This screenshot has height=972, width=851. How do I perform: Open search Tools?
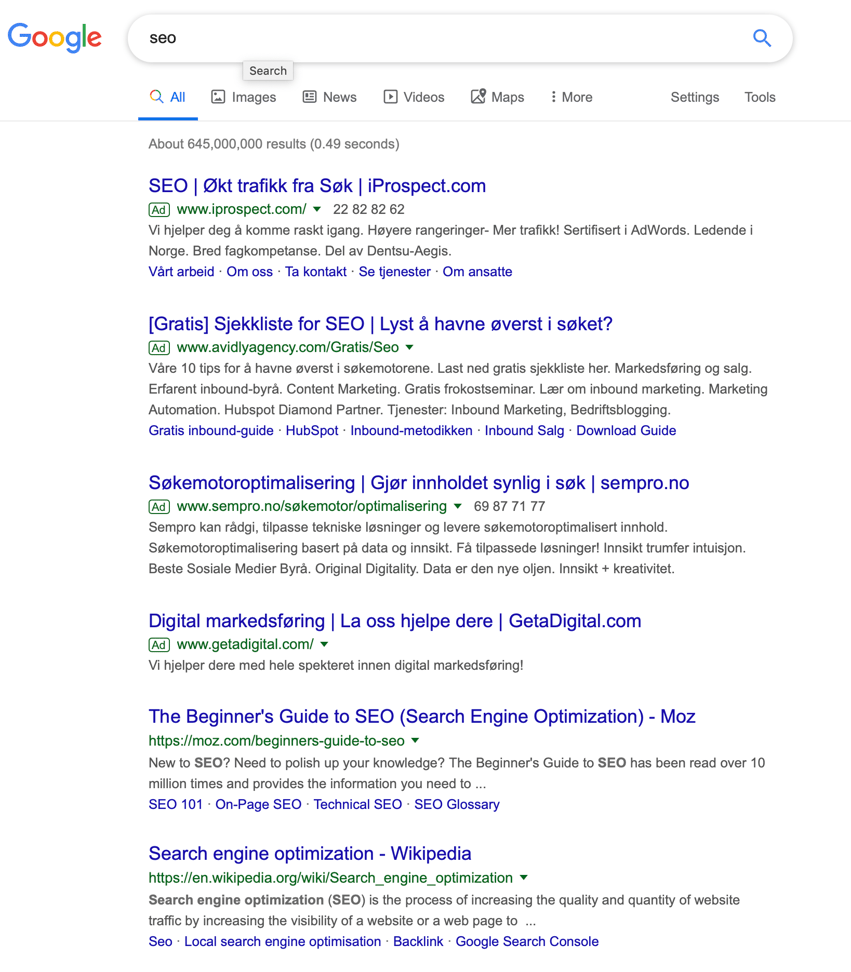click(x=760, y=97)
